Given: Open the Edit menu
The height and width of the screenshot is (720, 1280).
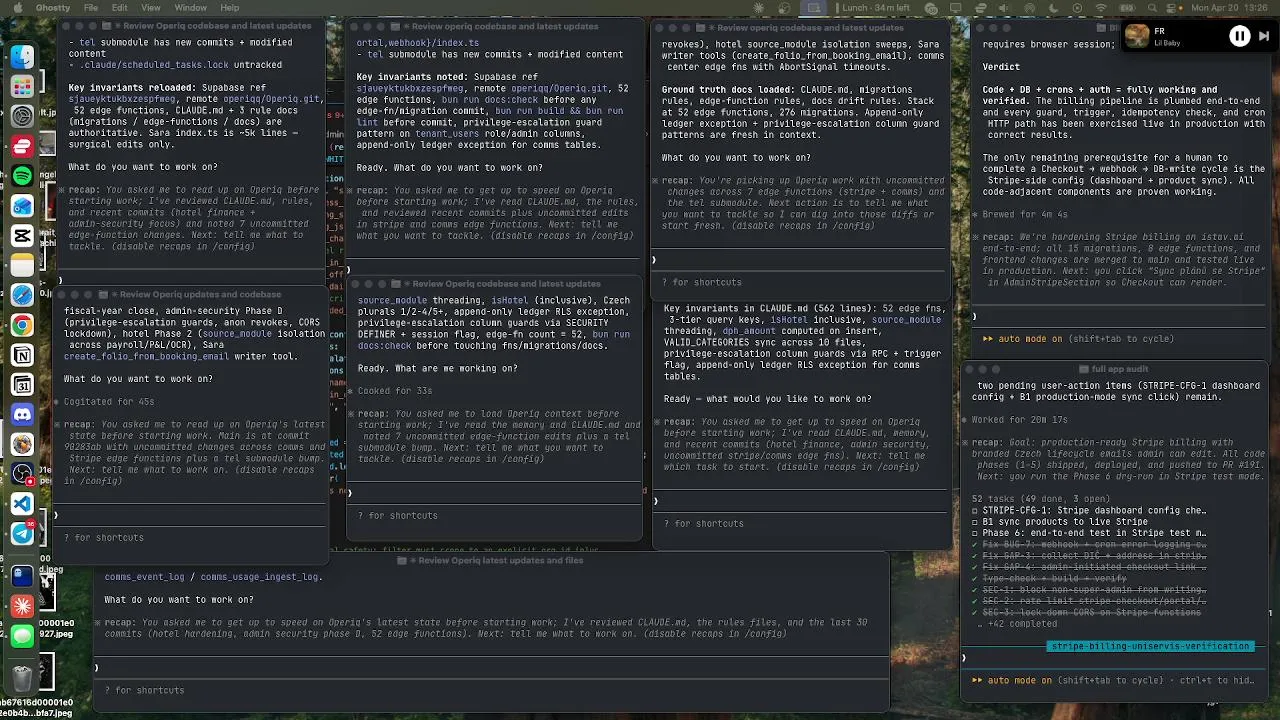Looking at the screenshot, I should [119, 8].
